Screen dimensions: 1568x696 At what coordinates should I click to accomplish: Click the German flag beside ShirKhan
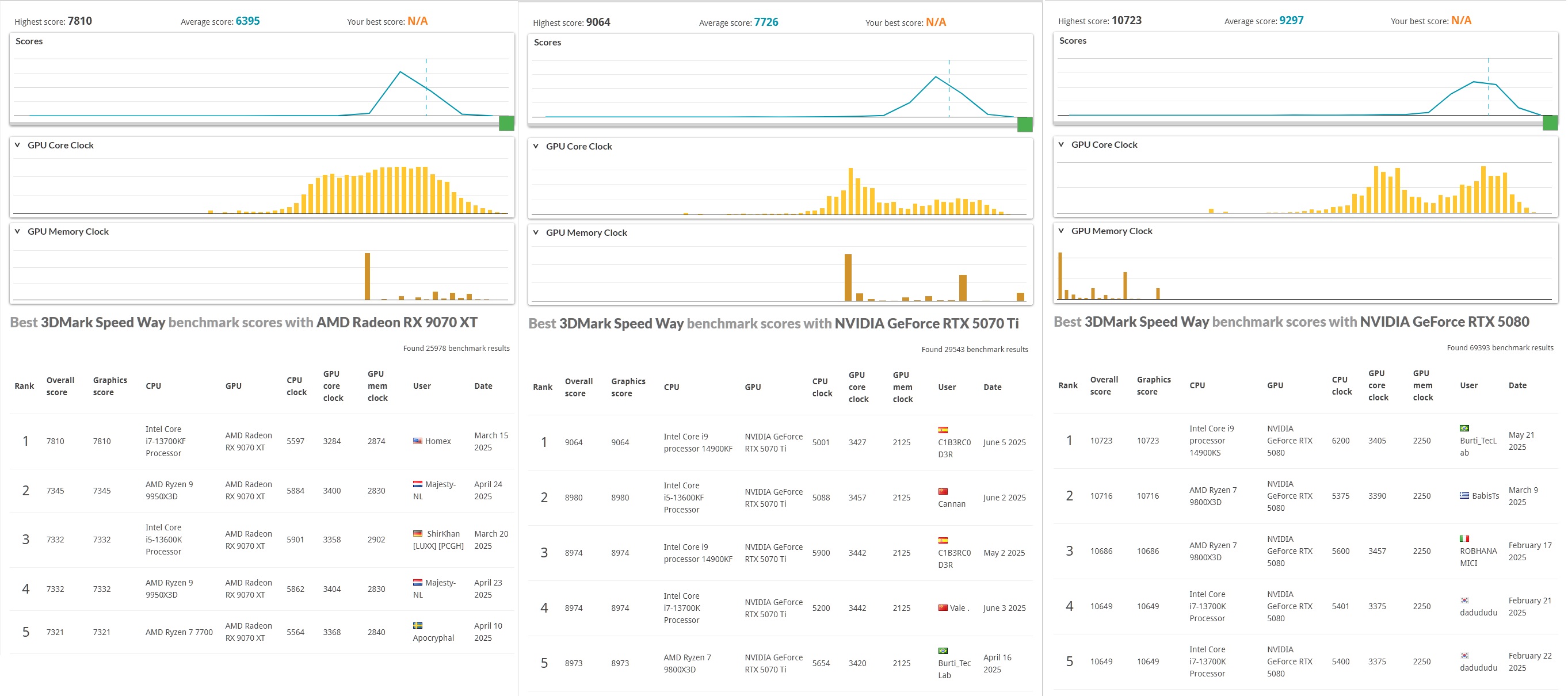coord(418,534)
